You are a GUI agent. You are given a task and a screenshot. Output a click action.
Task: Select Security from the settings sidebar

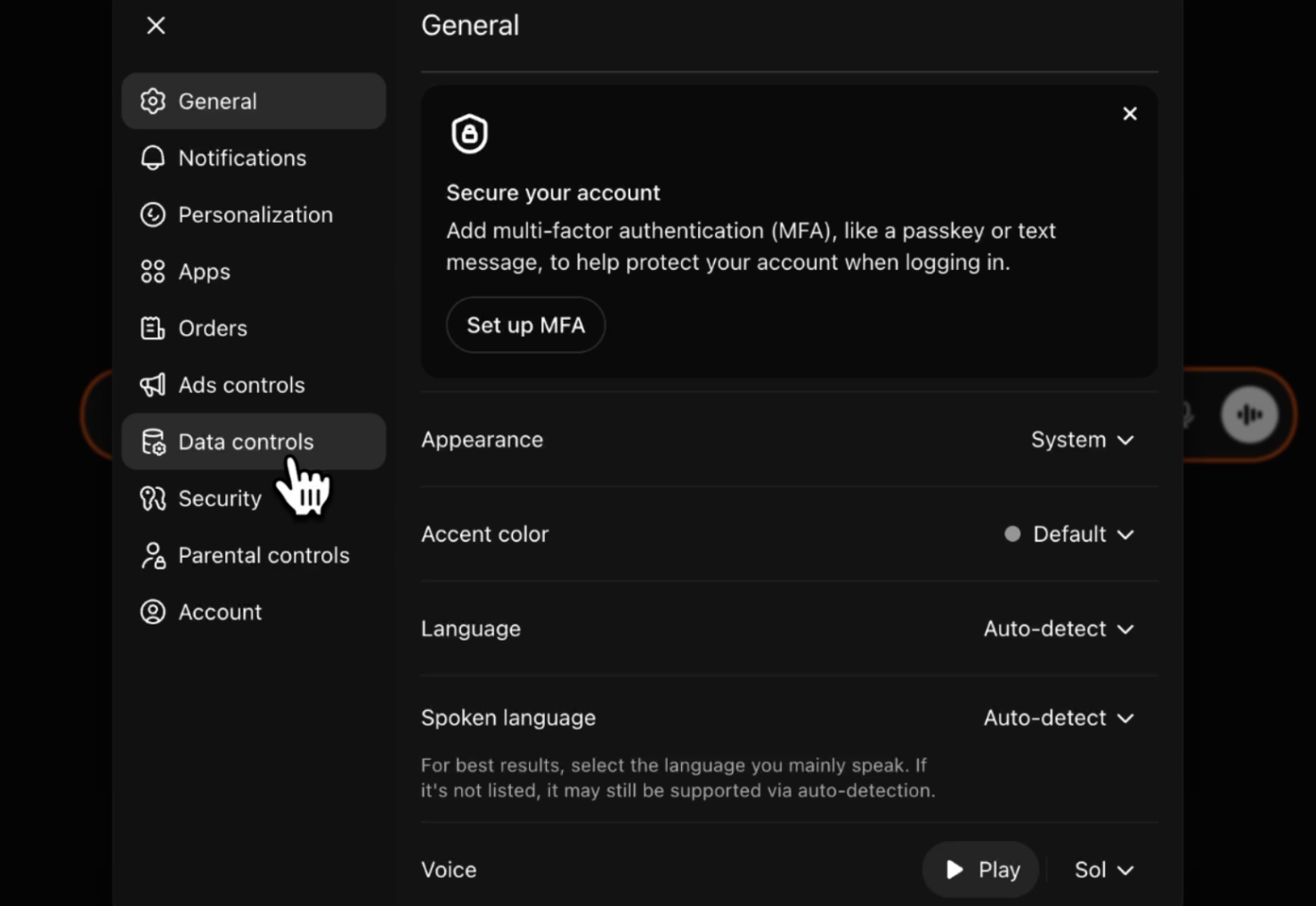219,498
